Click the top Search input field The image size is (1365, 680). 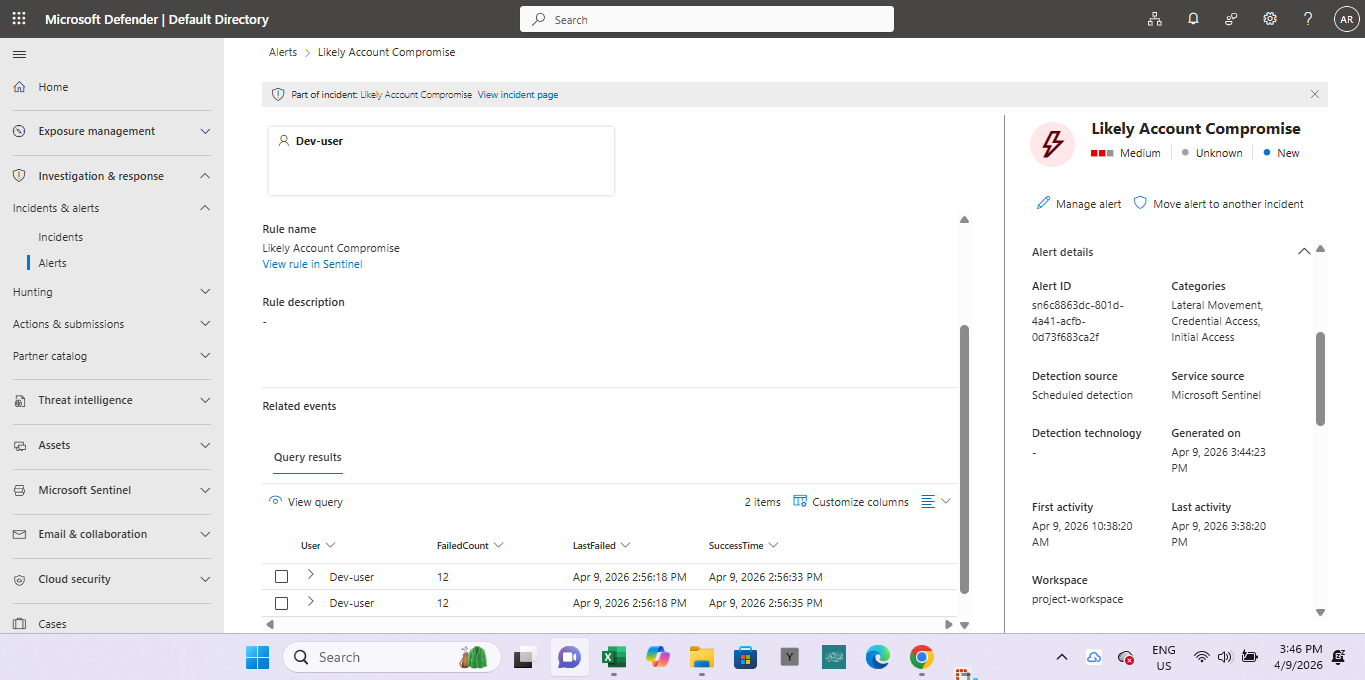707,19
